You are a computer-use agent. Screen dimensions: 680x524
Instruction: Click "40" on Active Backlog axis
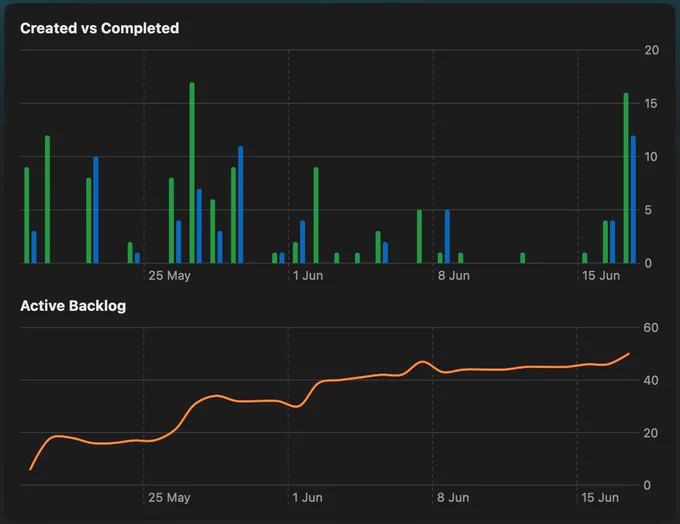tap(651, 380)
